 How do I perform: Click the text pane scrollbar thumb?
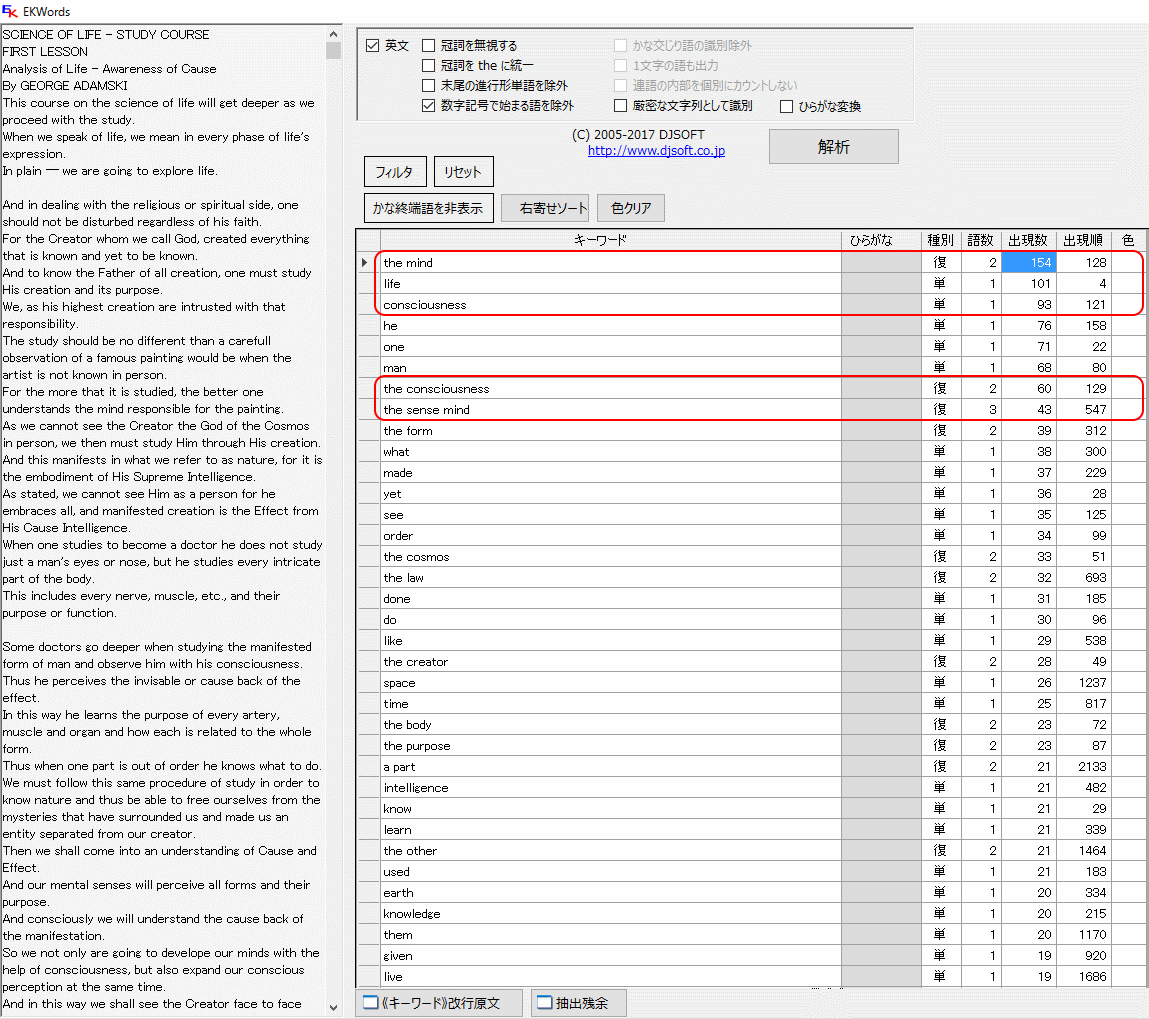pos(333,50)
